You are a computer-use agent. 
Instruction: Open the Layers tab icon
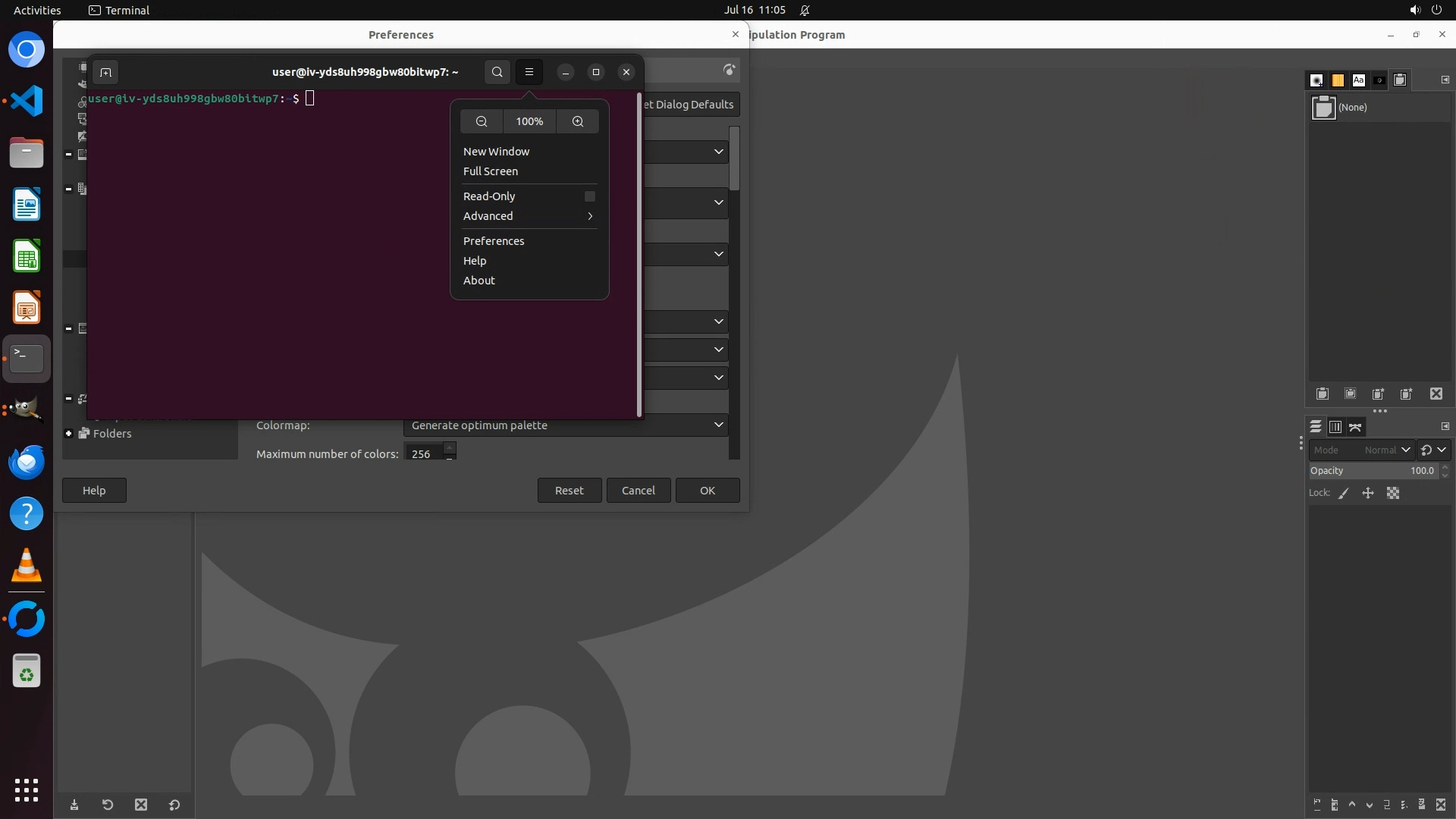1316,427
